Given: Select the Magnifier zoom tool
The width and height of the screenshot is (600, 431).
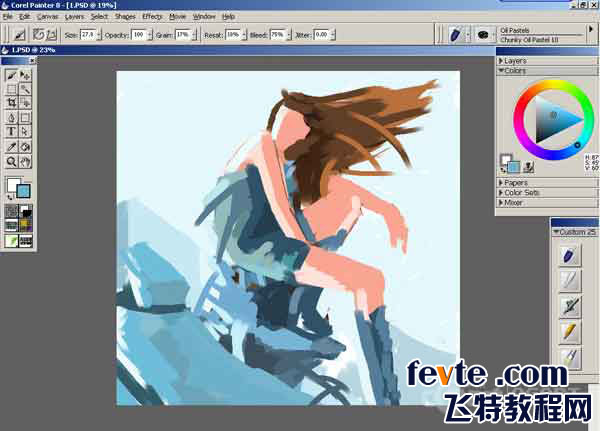Looking at the screenshot, I should click(x=11, y=161).
